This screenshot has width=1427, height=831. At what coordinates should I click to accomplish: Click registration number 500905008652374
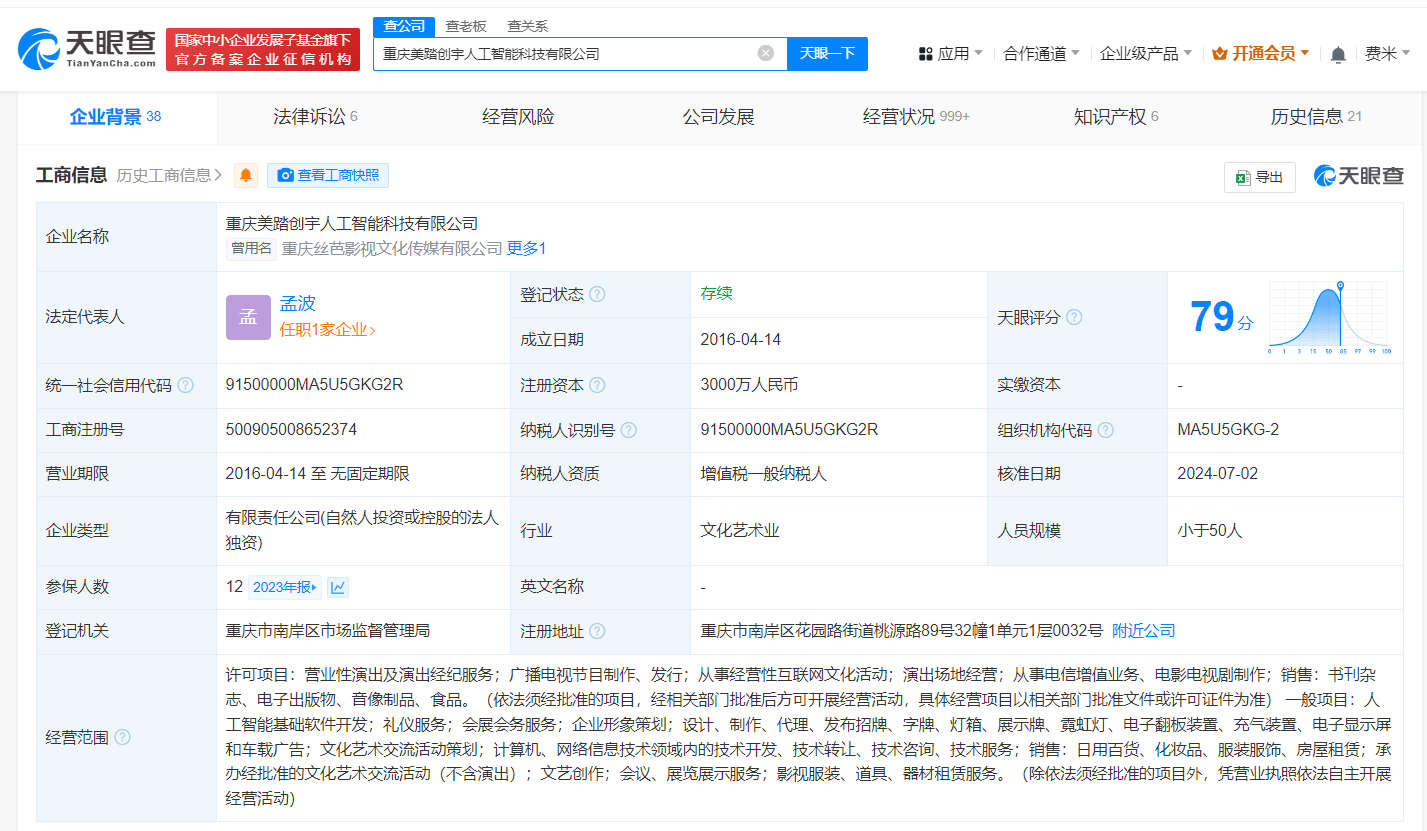[292, 429]
